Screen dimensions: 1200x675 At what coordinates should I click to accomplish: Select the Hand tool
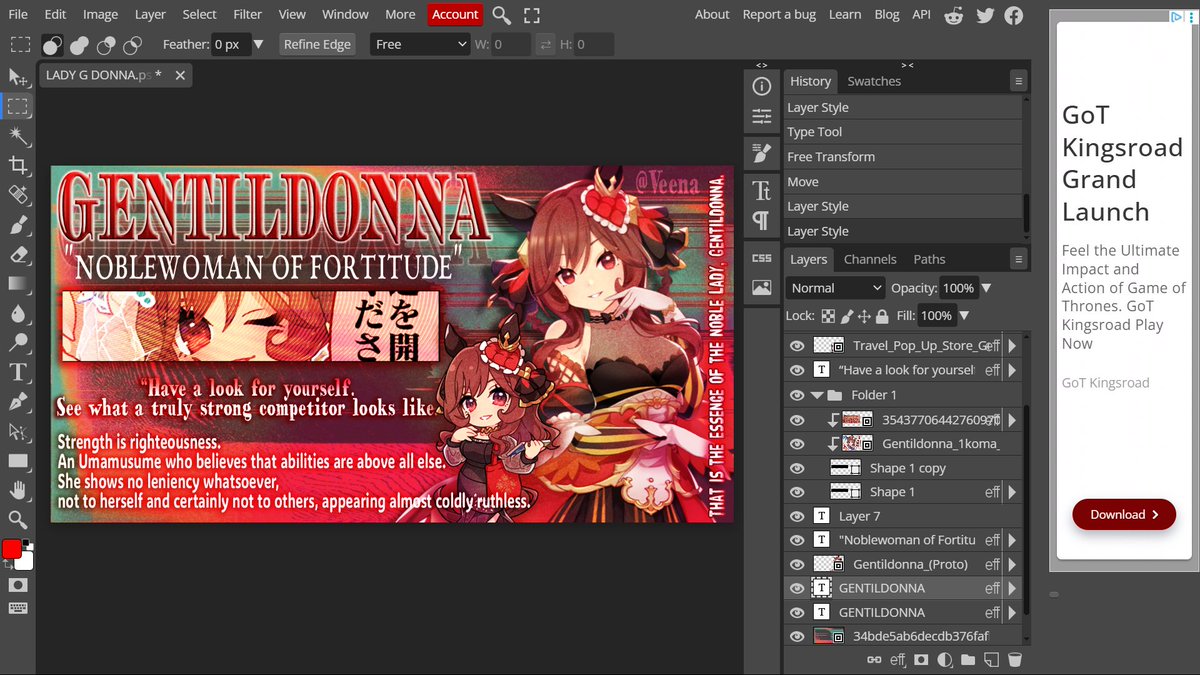pos(18,491)
